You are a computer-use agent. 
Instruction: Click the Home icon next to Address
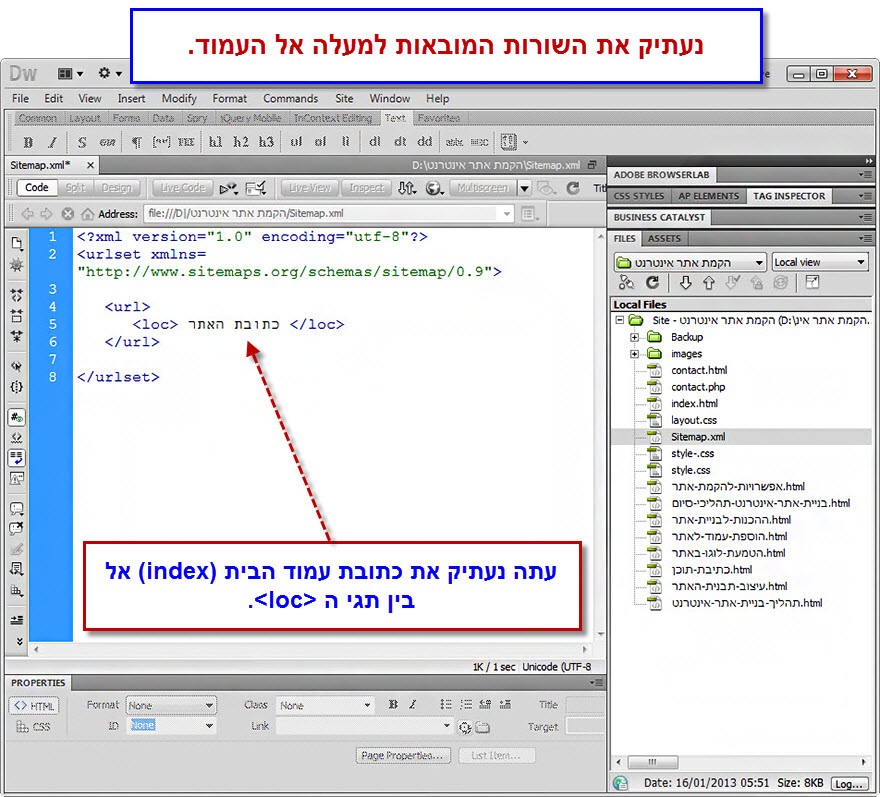[87, 214]
